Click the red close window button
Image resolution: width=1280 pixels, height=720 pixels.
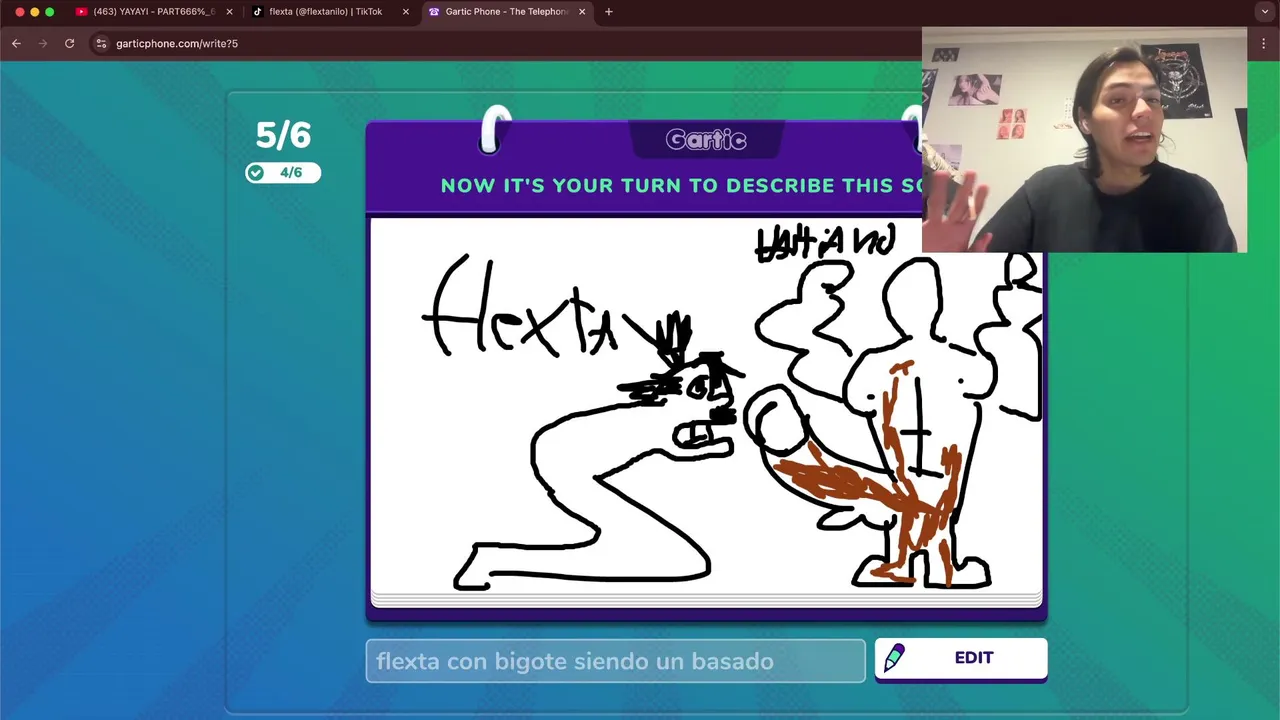pos(19,12)
